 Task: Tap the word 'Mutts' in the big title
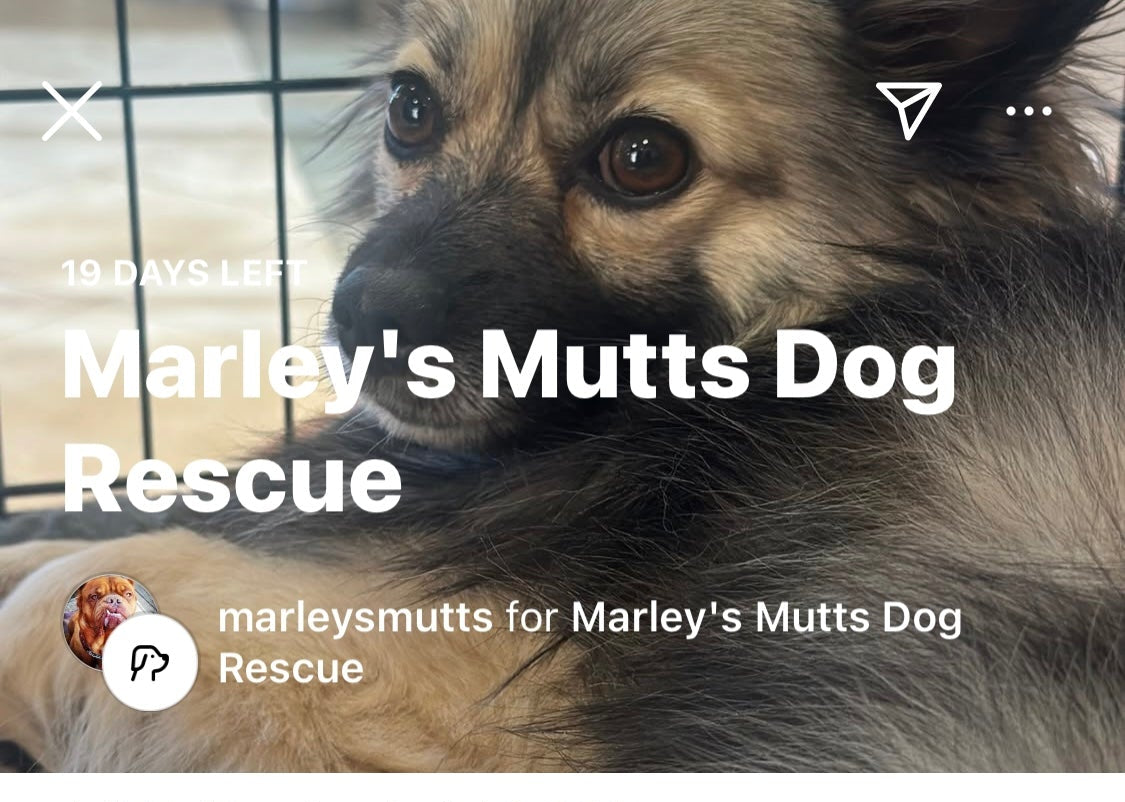[x=615, y=366]
